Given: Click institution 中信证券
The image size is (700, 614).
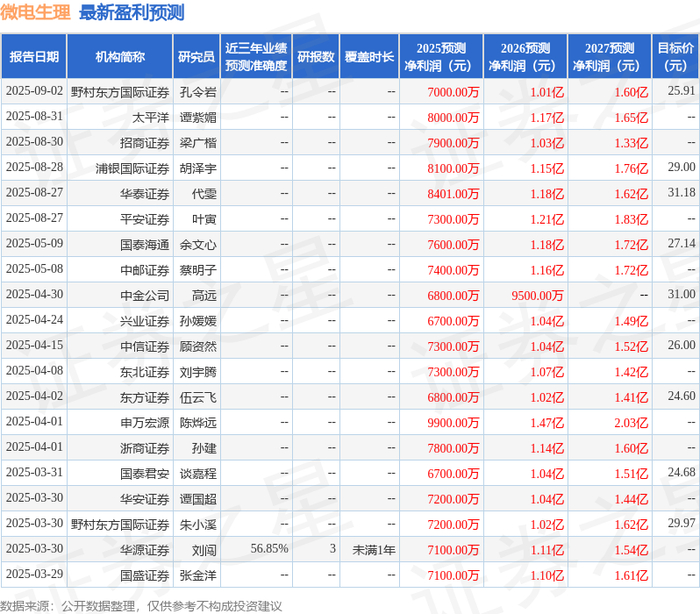Looking at the screenshot, I should pyautogui.click(x=144, y=347).
